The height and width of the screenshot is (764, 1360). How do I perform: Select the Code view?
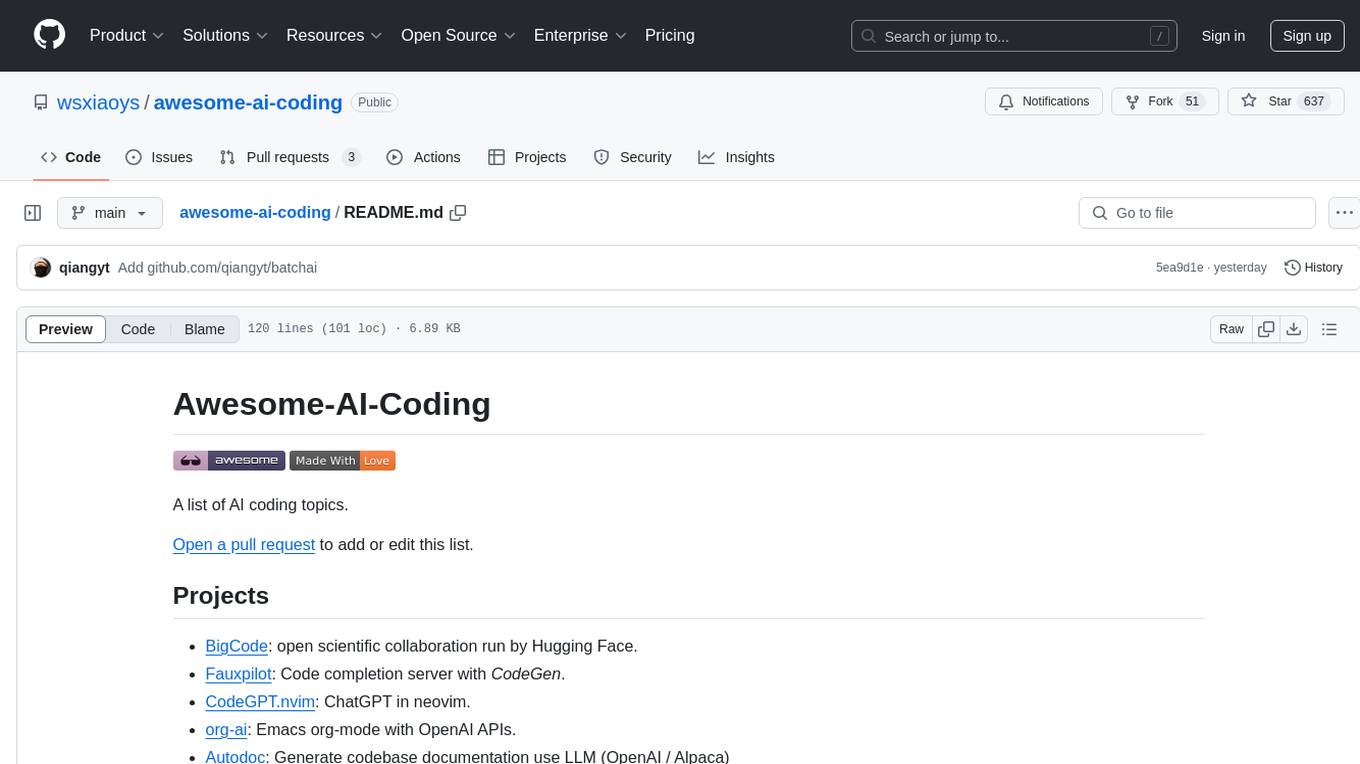click(138, 329)
